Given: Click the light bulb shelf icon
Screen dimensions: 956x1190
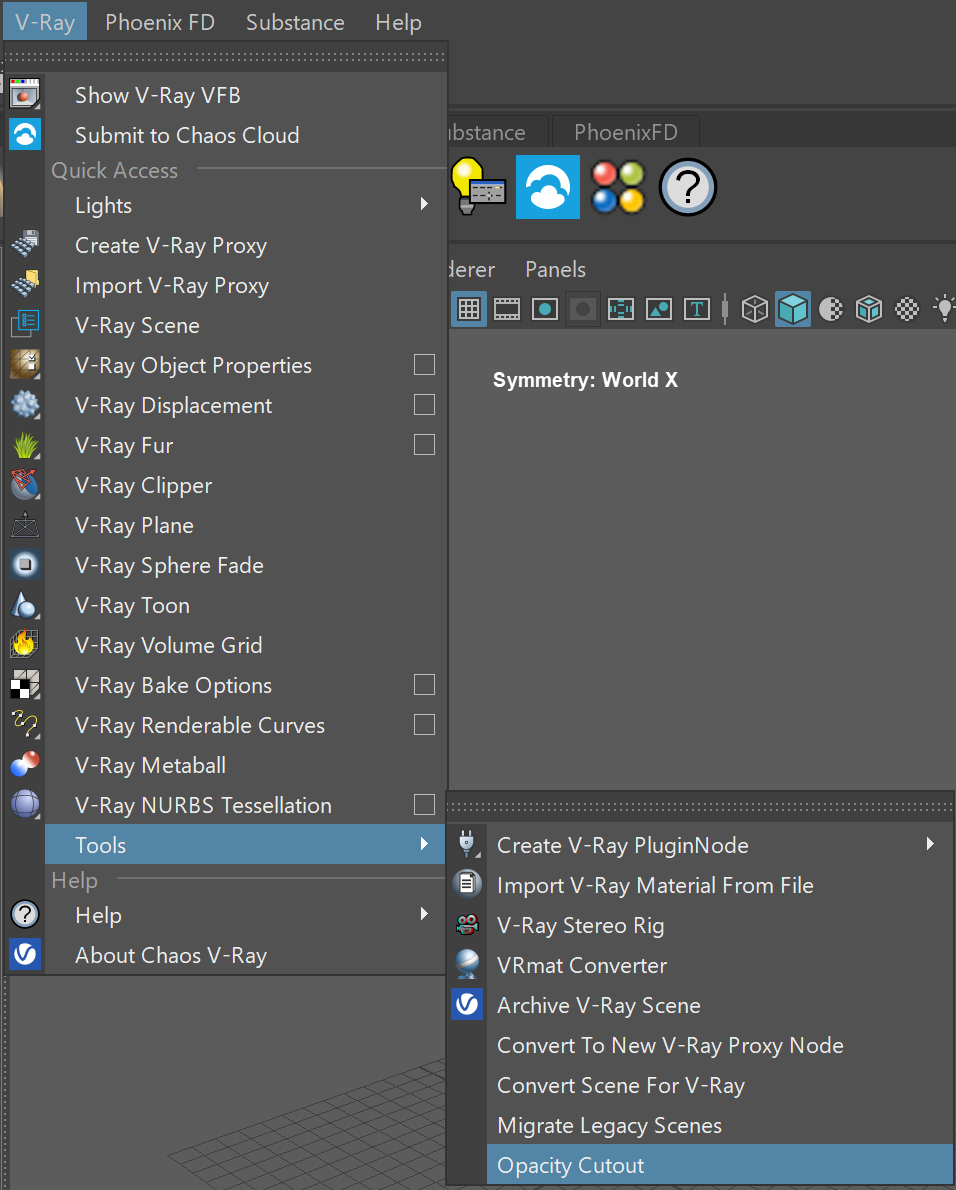Looking at the screenshot, I should tap(477, 187).
